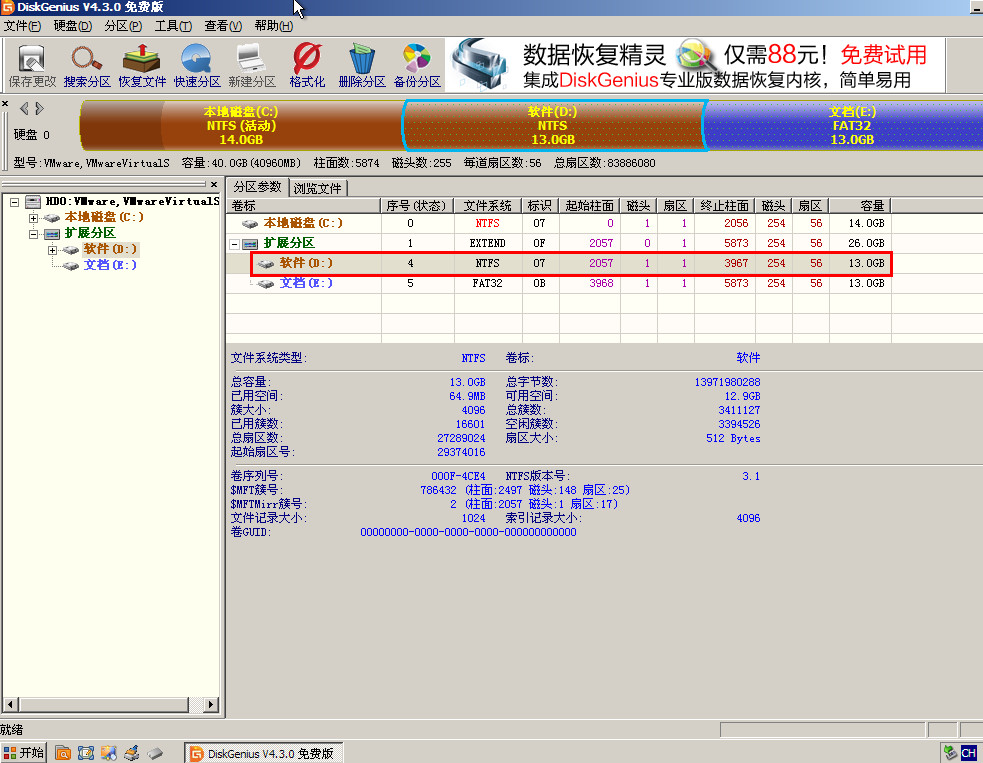Open the 查看(V) menu

[223, 26]
